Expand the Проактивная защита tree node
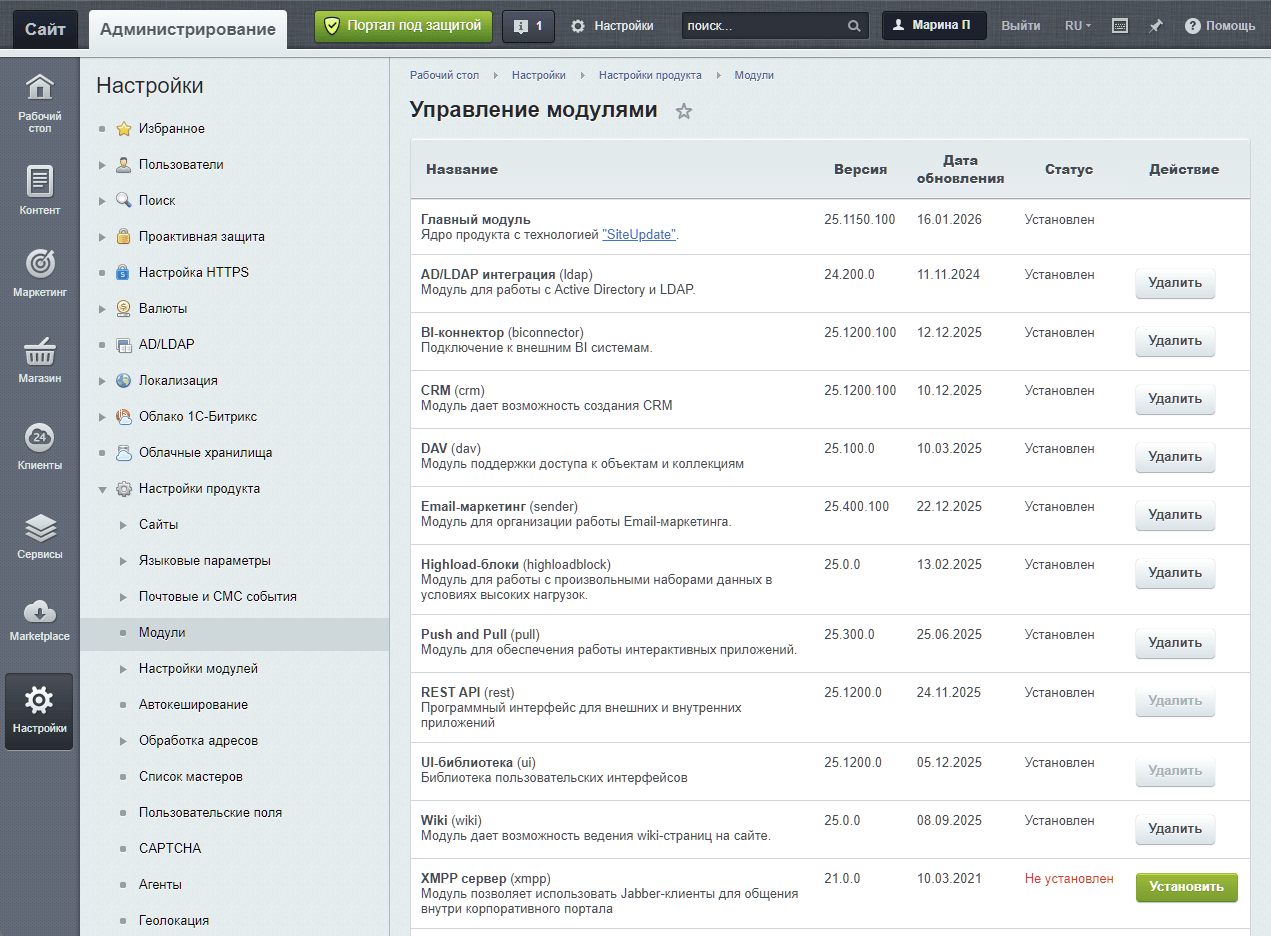The height and width of the screenshot is (936, 1271). pos(102,237)
